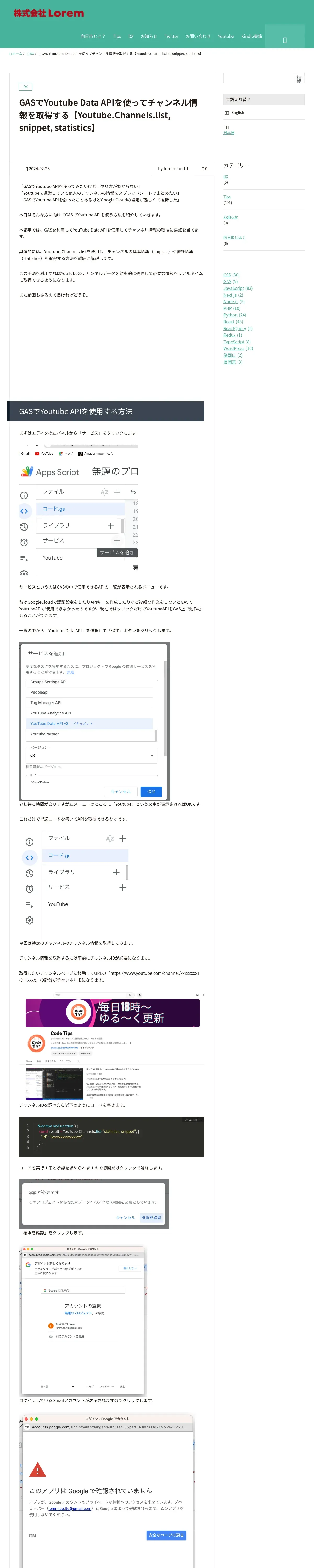The width and height of the screenshot is (314, 1568).
Task: Open Kindle書籍 in the top navigation
Action: pyautogui.click(x=251, y=37)
